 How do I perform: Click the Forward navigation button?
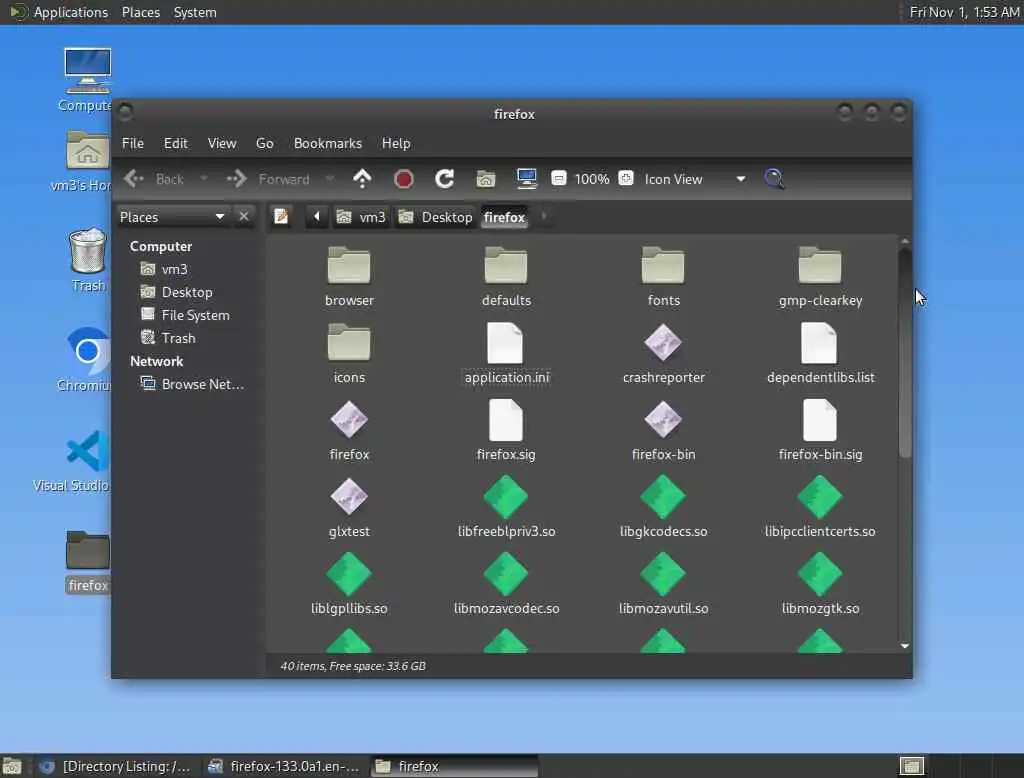click(268, 178)
